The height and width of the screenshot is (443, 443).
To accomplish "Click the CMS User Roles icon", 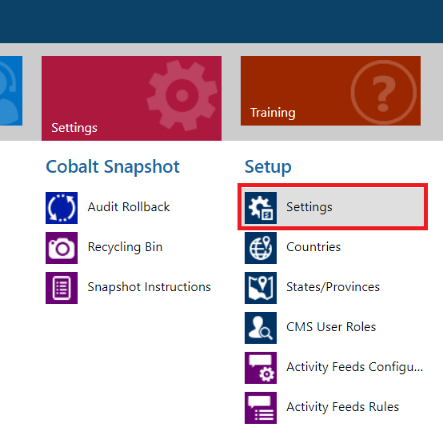I will [x=261, y=328].
